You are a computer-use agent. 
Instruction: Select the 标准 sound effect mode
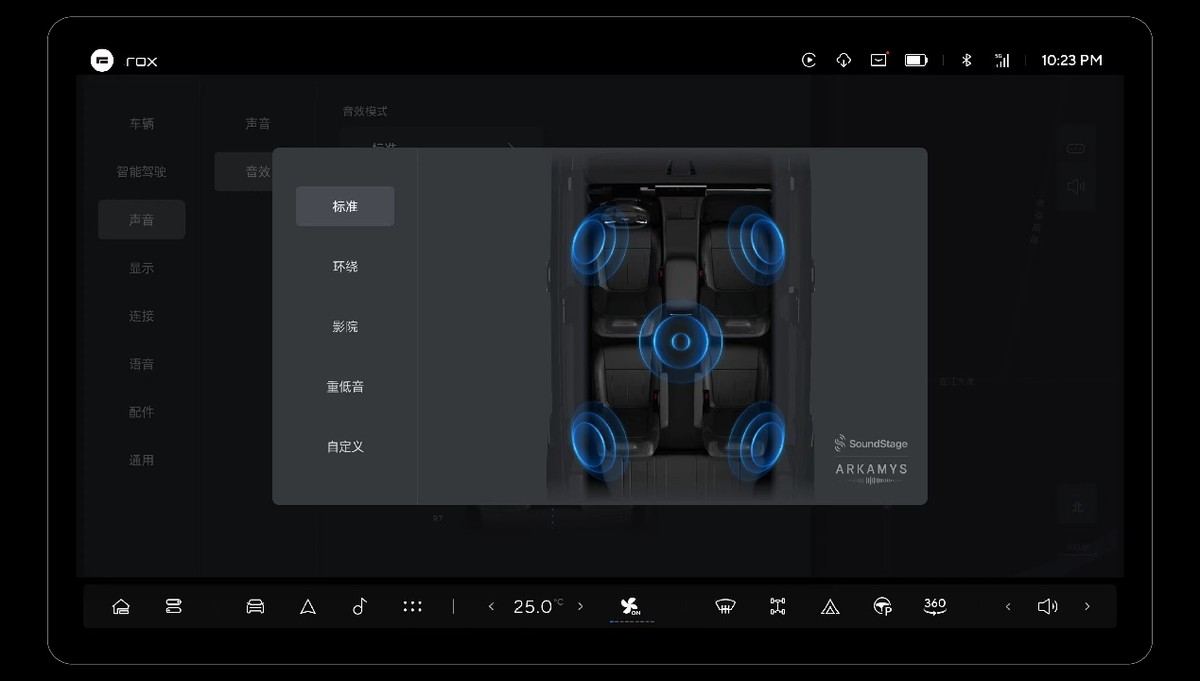pos(345,206)
